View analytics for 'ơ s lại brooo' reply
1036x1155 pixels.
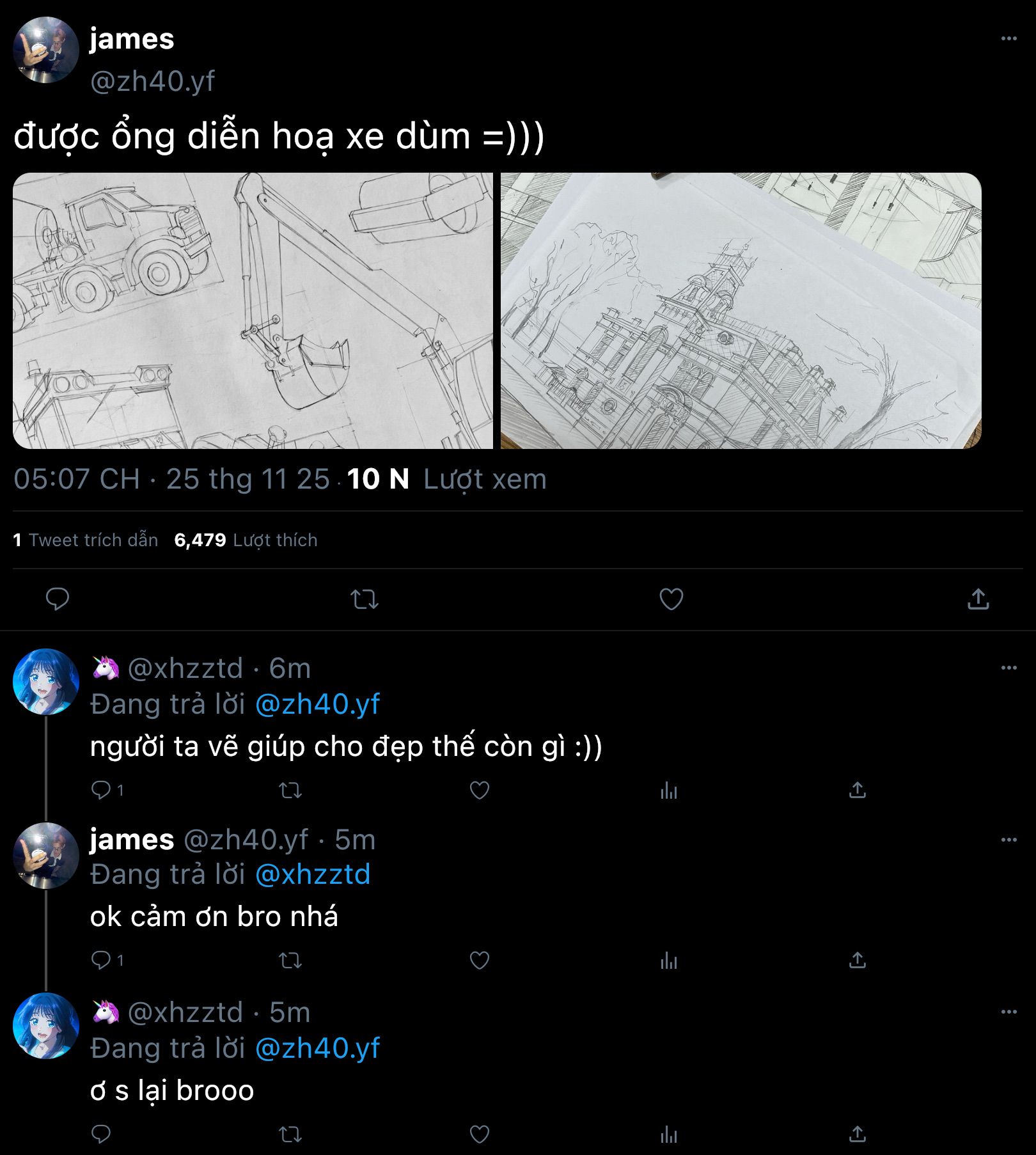tap(668, 1135)
